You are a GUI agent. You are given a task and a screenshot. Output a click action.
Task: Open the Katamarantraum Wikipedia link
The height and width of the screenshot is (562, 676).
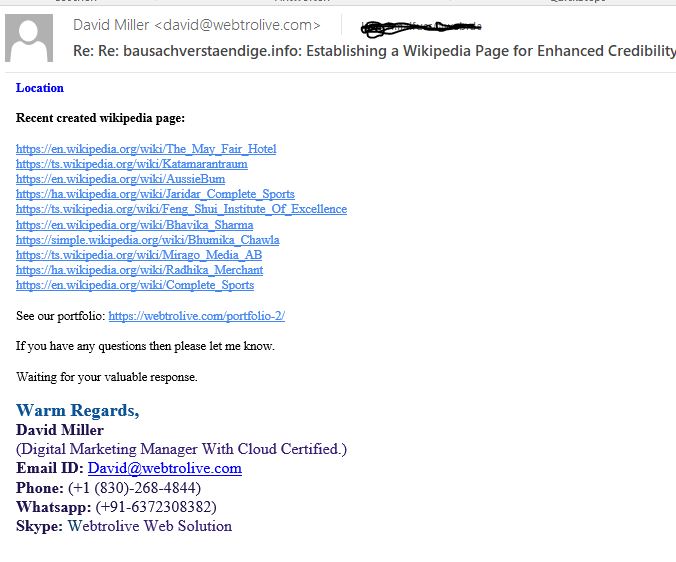[x=132, y=164]
